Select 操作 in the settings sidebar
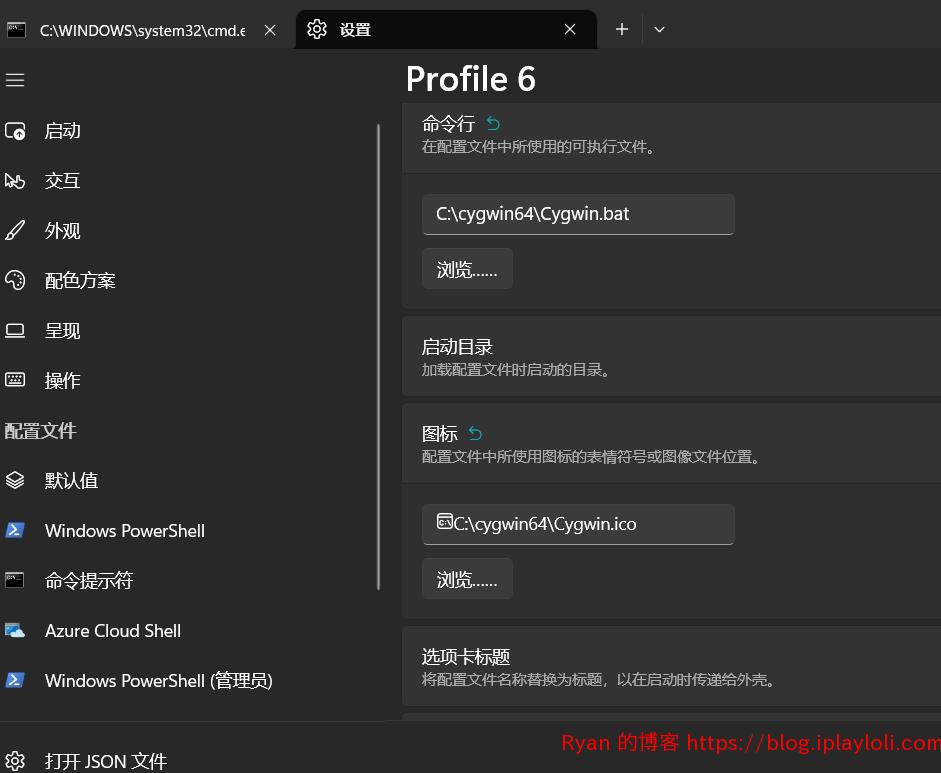Viewport: 941px width, 773px height. click(187, 380)
